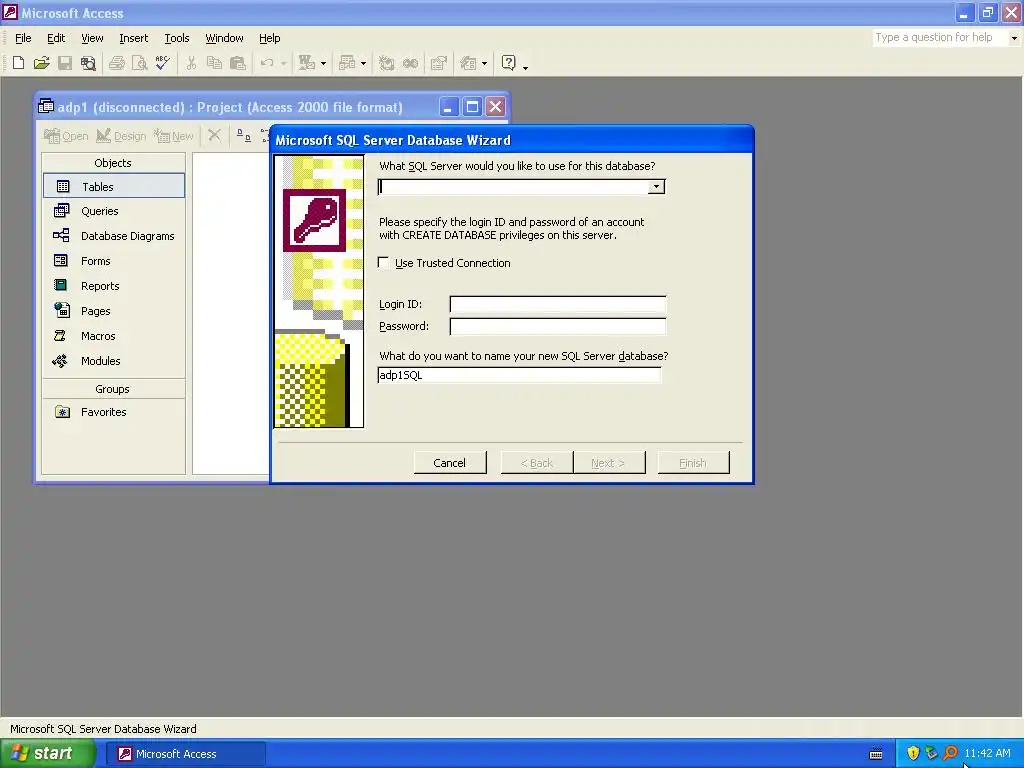Open the Analyze dropdown arrow
Image resolution: width=1024 pixels, height=768 pixels.
point(363,63)
